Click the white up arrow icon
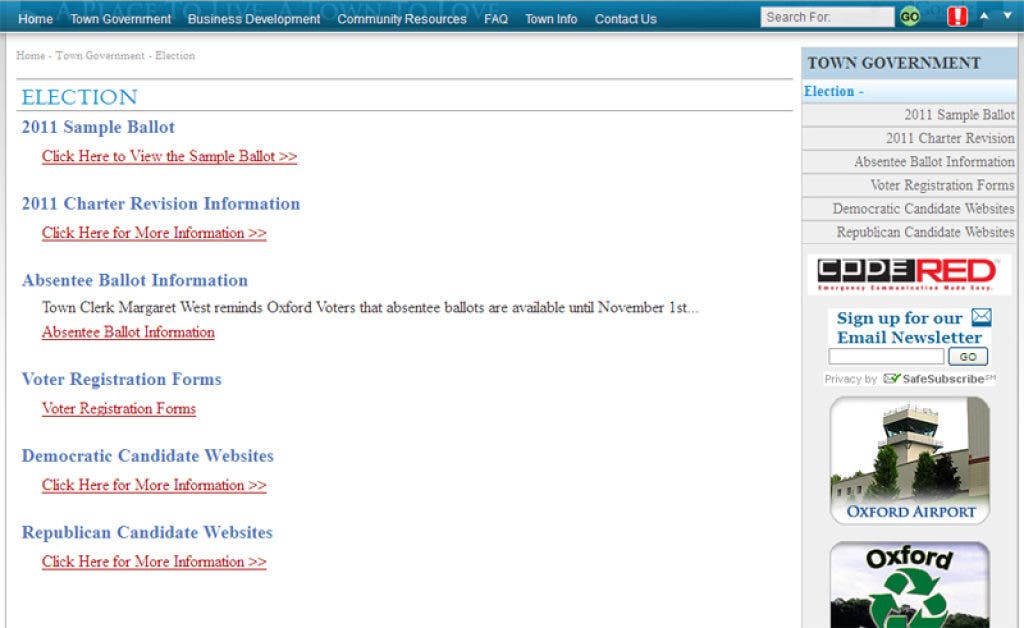The image size is (1024, 628). click(984, 16)
